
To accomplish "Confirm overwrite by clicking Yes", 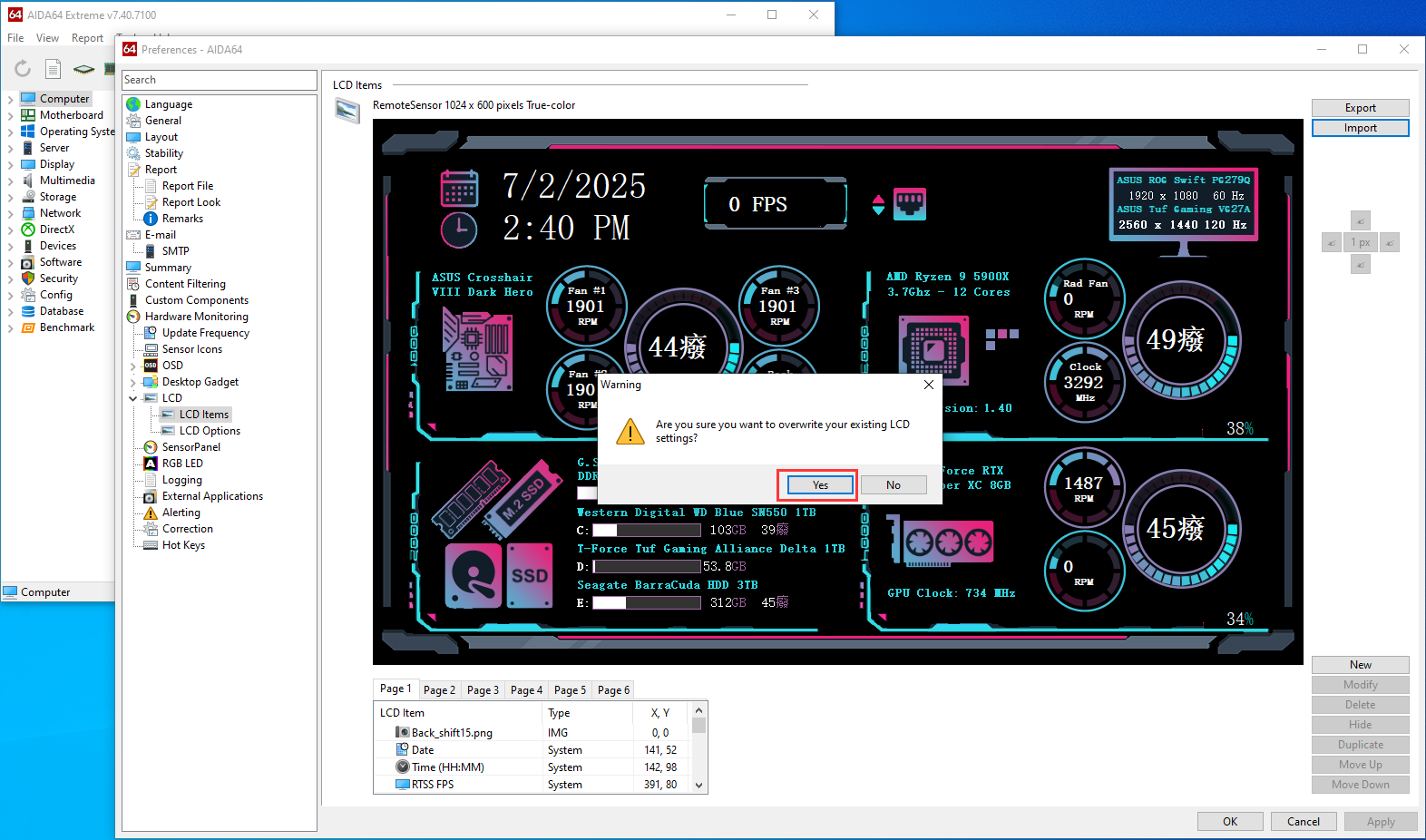I will point(819,485).
